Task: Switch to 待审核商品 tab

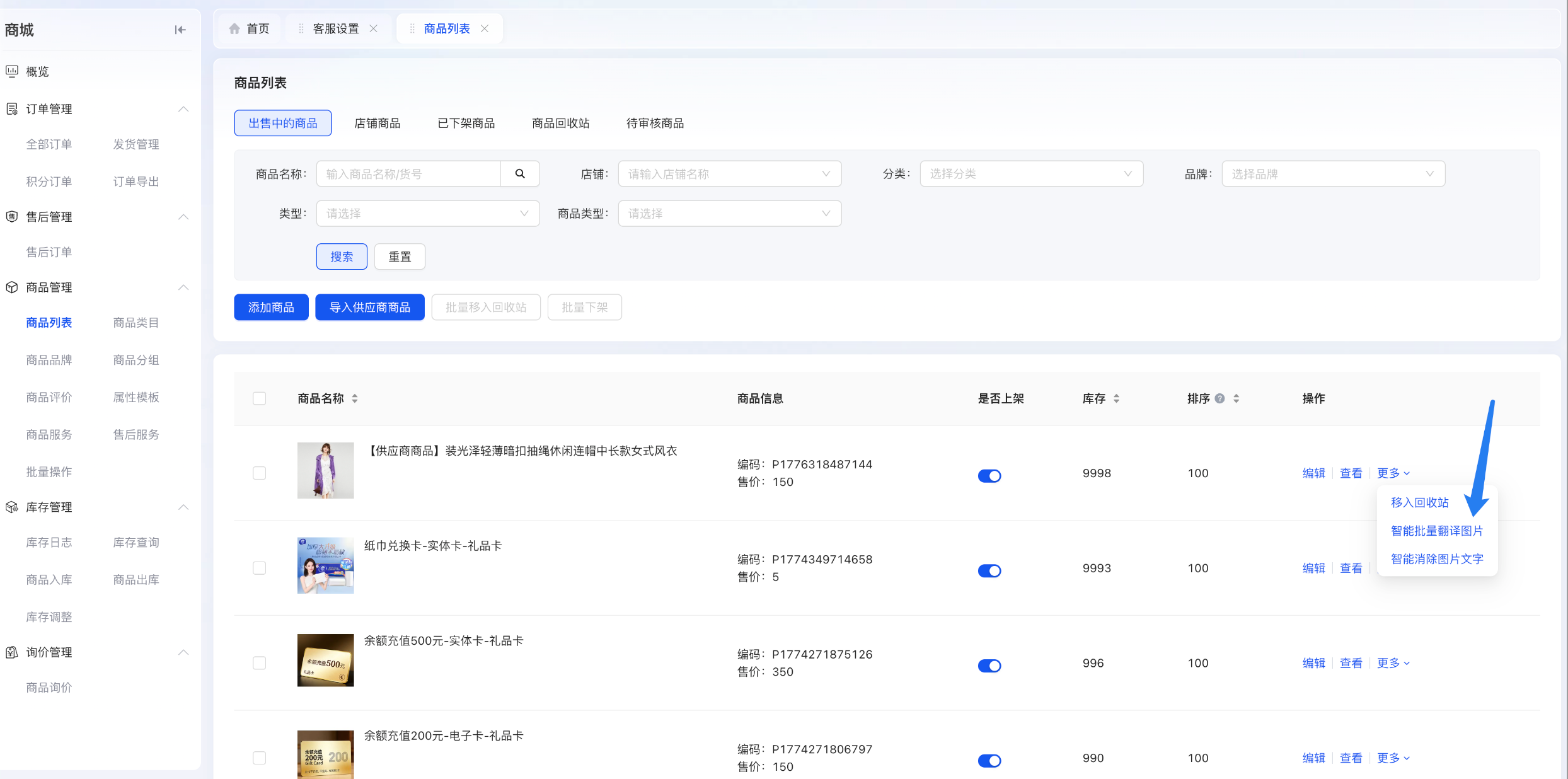Action: coord(655,123)
